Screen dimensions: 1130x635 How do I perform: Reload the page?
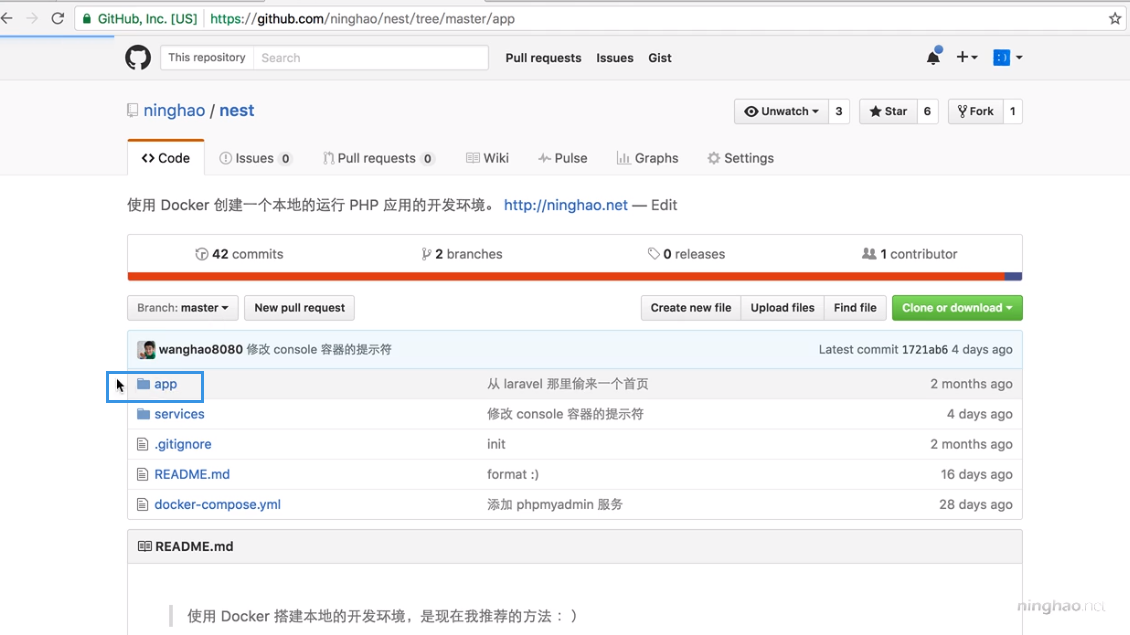tap(58, 19)
